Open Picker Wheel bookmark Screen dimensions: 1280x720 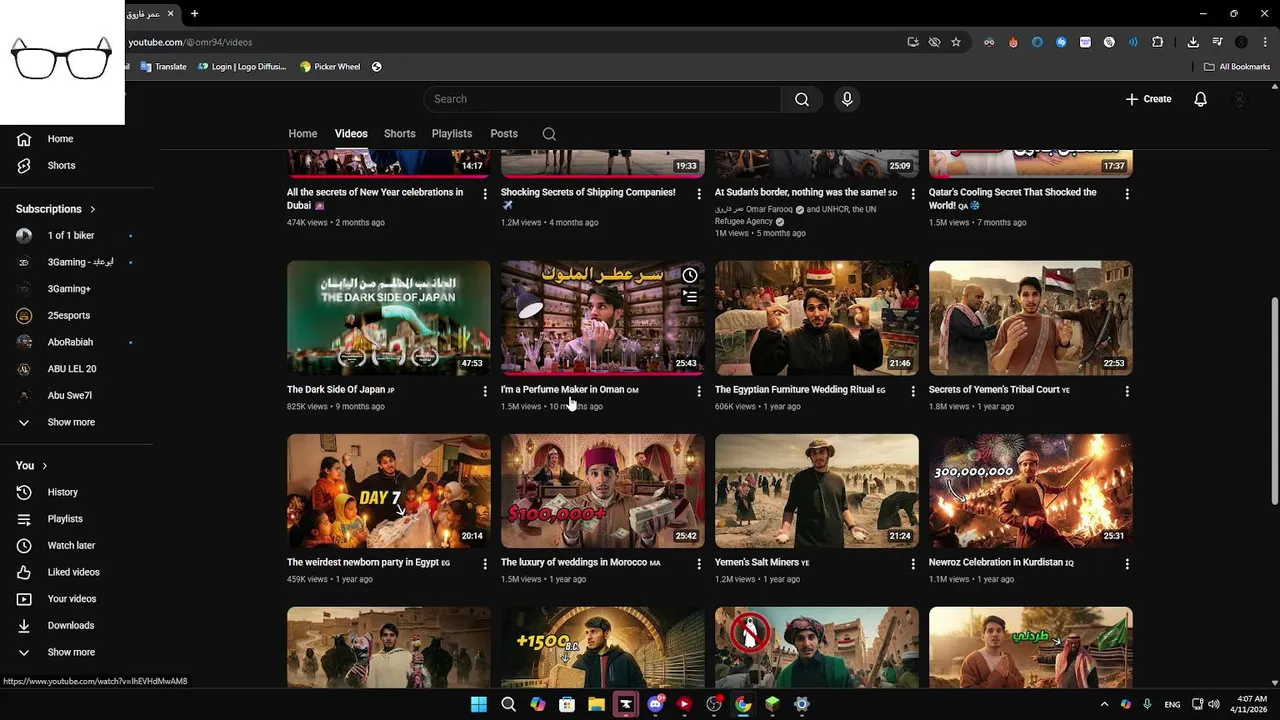pos(330,67)
